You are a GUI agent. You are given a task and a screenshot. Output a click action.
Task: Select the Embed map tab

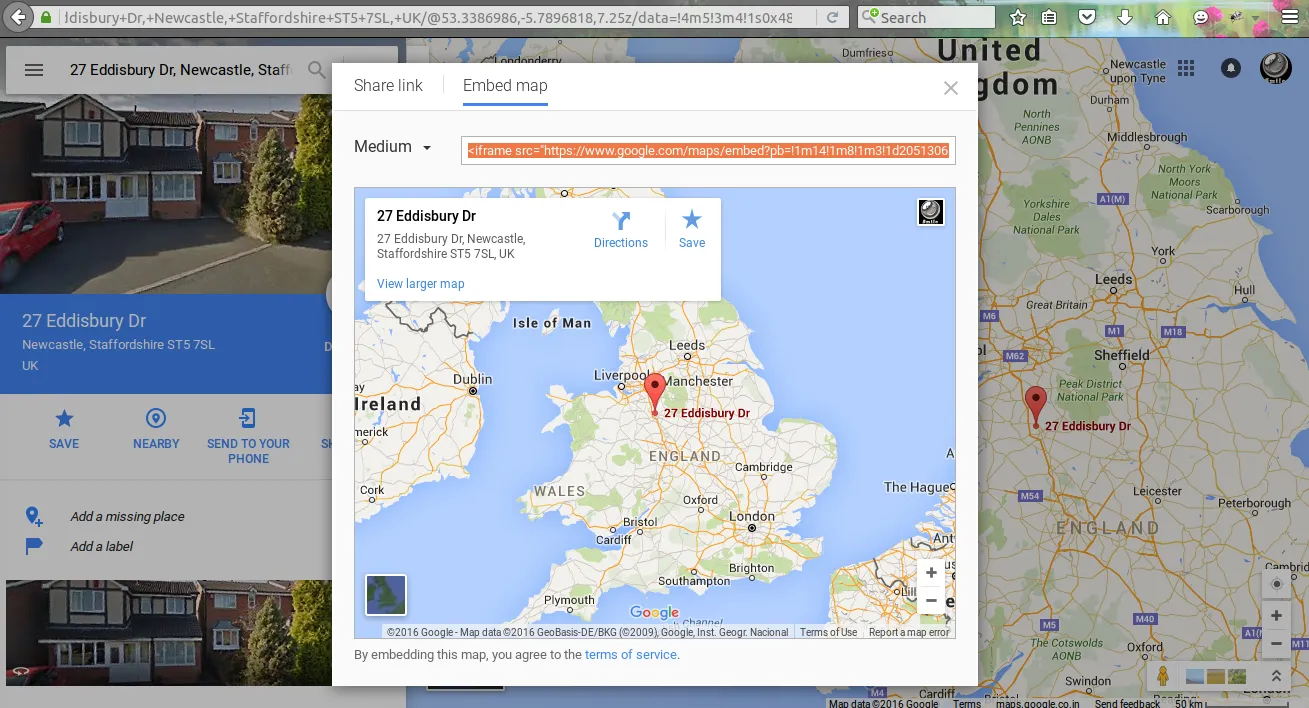pos(505,86)
